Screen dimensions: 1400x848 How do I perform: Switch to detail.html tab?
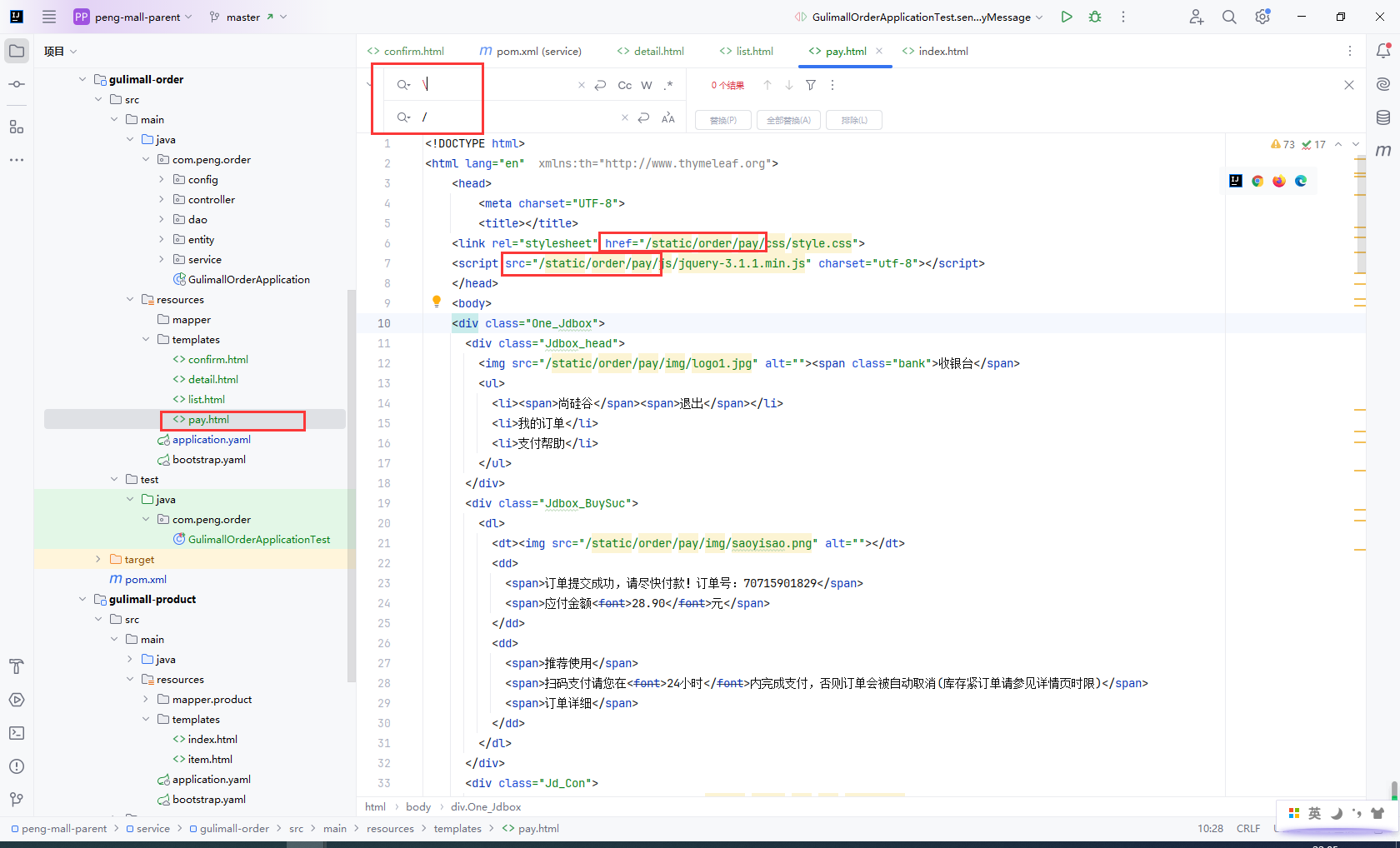click(650, 51)
